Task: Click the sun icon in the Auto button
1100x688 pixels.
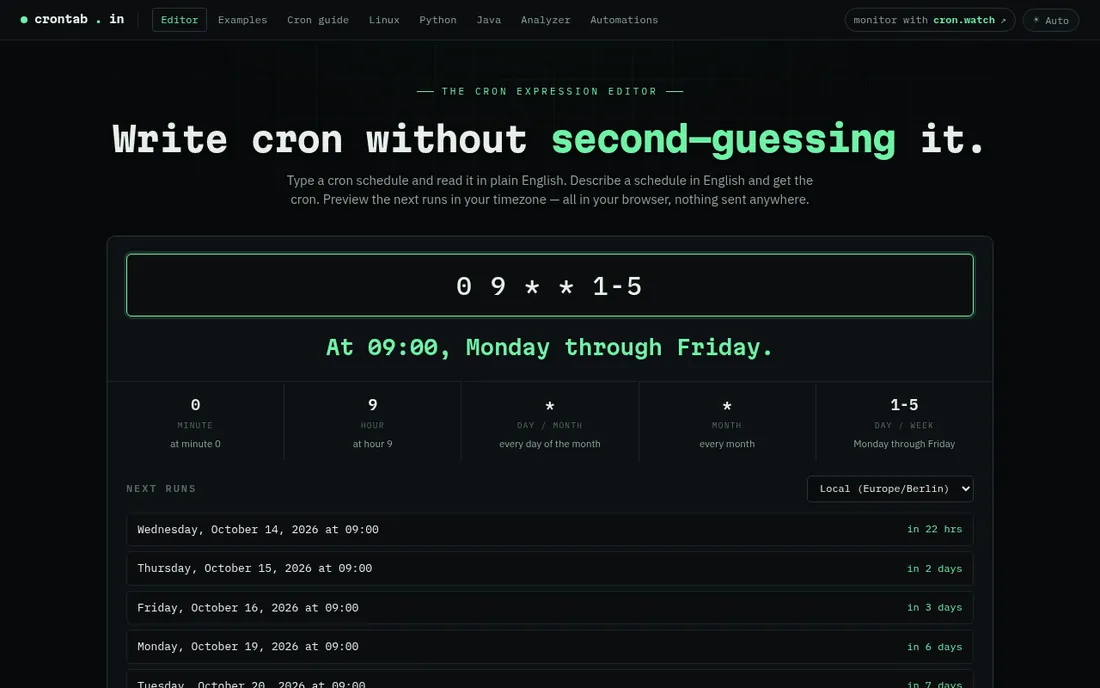Action: tap(1036, 20)
